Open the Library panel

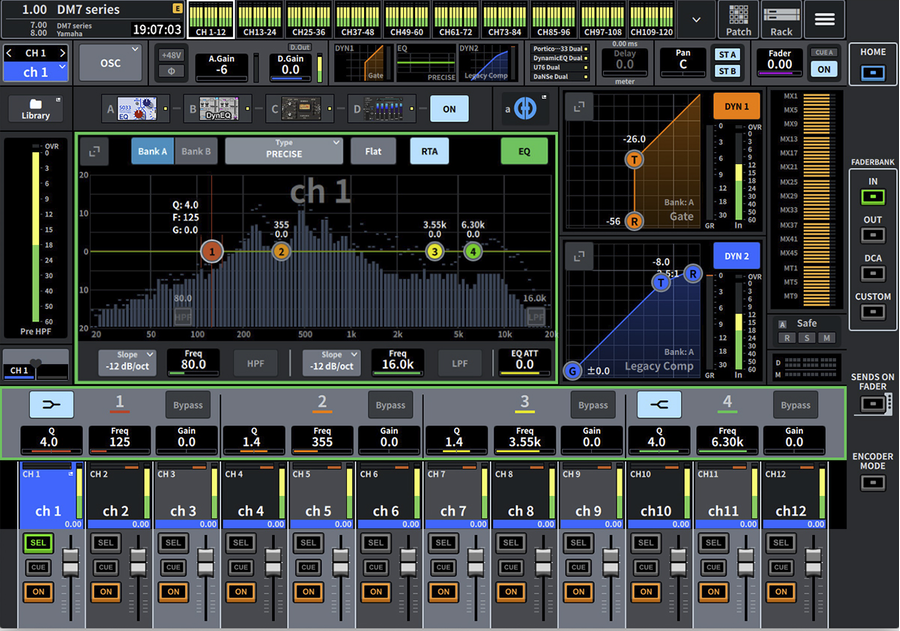pyautogui.click(x=35, y=110)
